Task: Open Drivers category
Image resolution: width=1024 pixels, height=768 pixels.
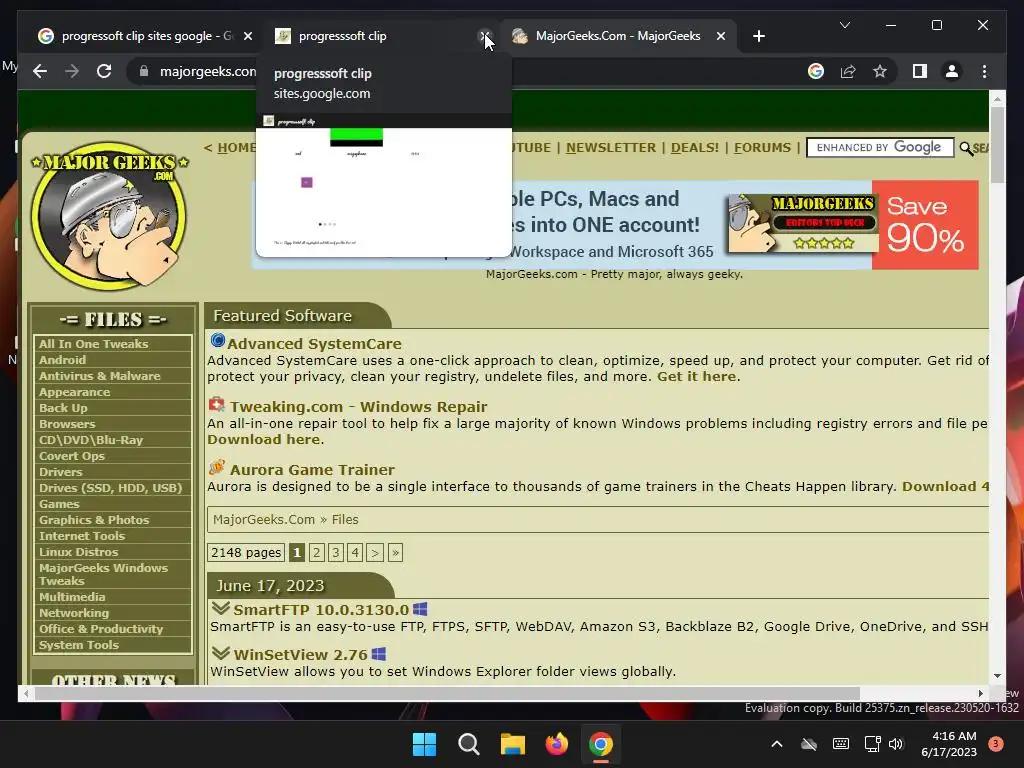Action: click(60, 472)
